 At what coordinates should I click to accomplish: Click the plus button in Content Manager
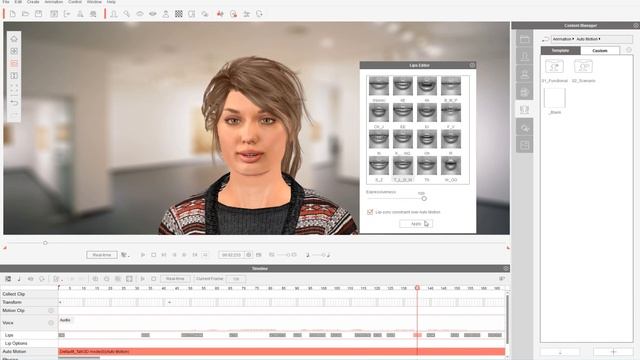(613, 352)
